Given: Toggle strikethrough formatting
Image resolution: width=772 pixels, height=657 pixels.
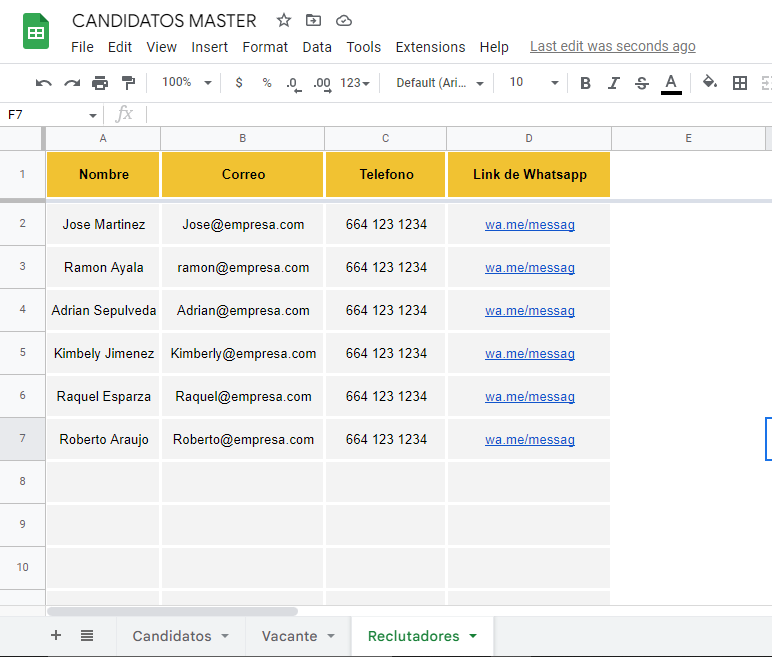Looking at the screenshot, I should (642, 83).
